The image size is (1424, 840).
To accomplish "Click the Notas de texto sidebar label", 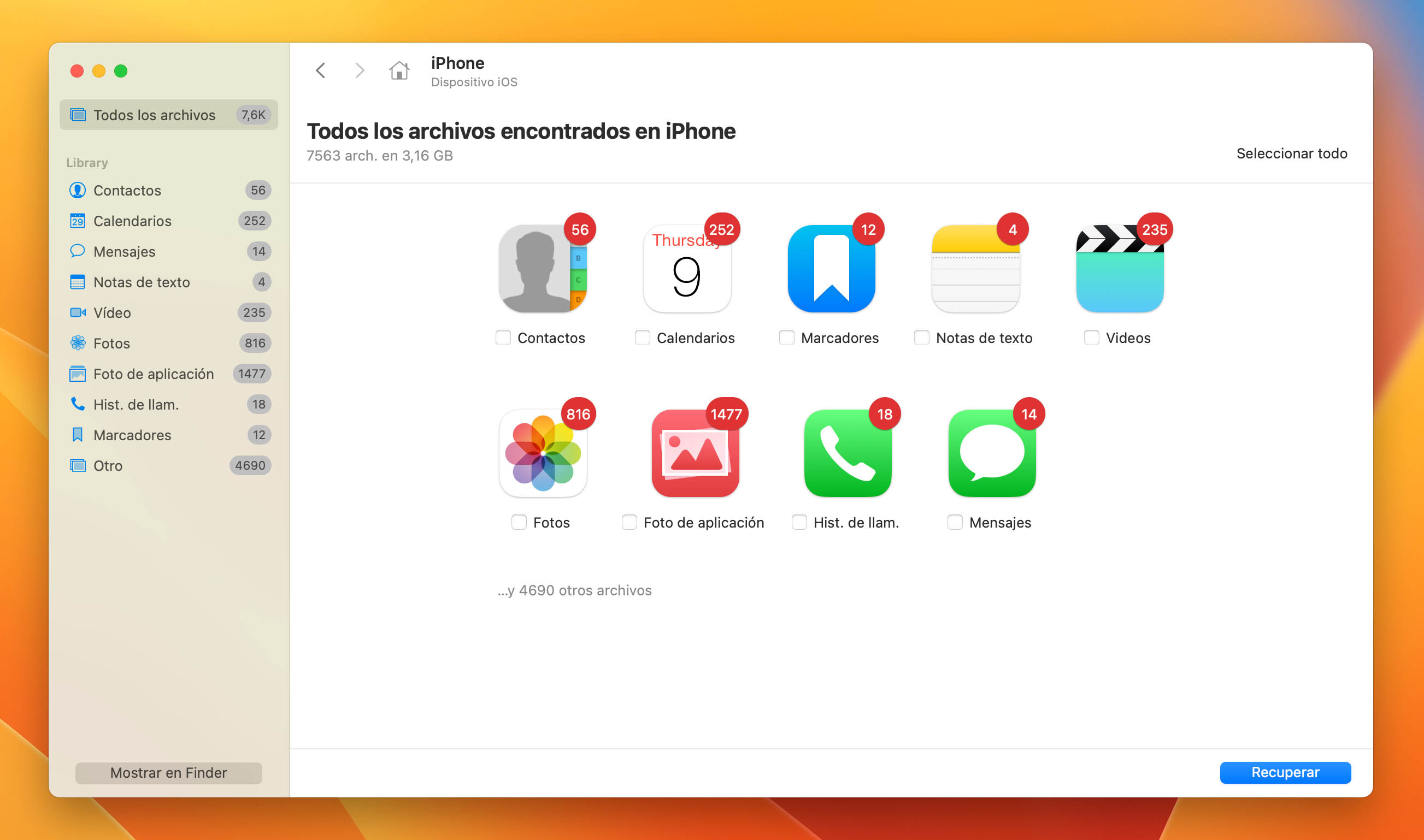I will pos(142,282).
